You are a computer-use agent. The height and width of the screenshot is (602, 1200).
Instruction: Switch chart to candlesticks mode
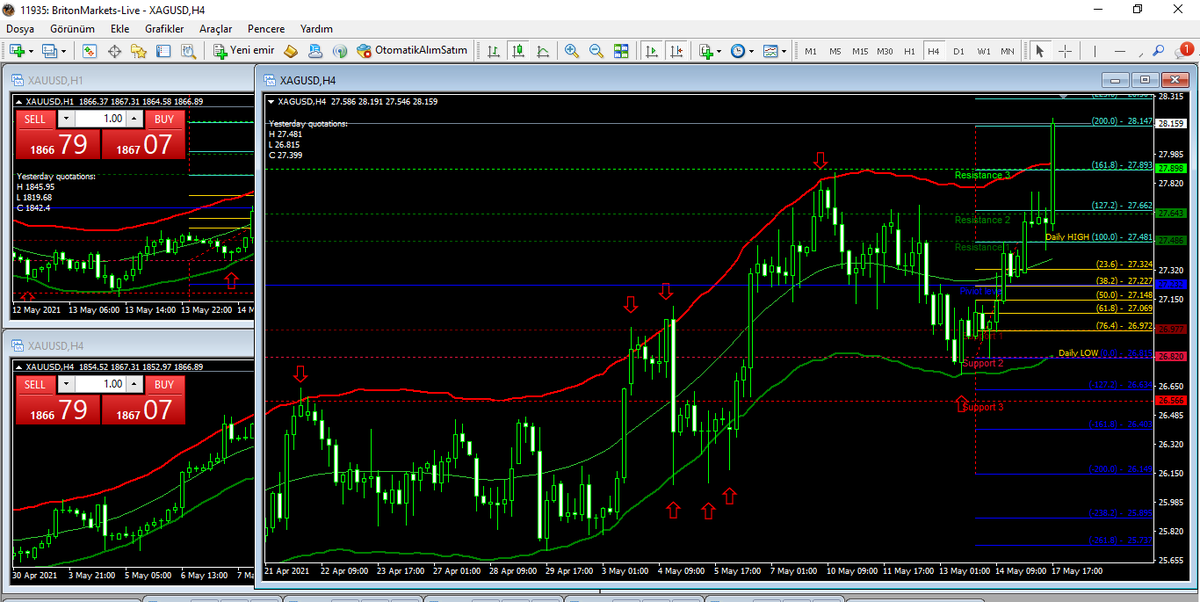click(519, 50)
